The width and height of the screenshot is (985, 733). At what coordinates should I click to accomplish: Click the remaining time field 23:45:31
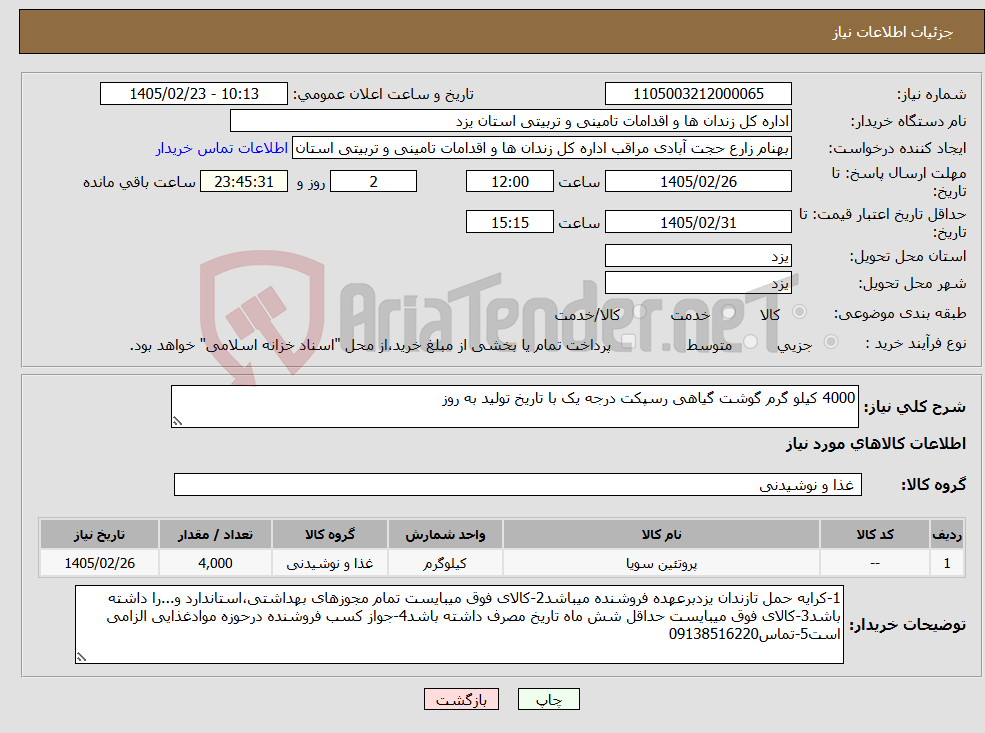pyautogui.click(x=244, y=182)
